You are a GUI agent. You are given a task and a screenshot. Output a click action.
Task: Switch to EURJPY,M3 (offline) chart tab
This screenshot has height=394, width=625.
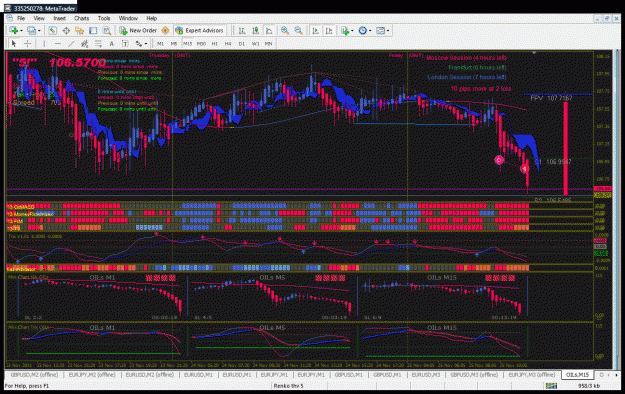532,375
